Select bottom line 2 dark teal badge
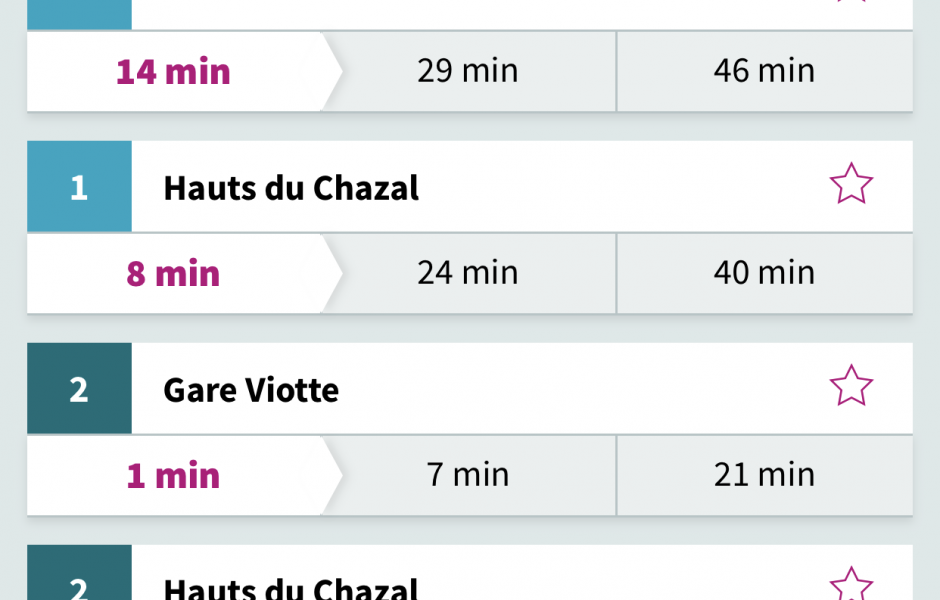The width and height of the screenshot is (940, 600). tap(79, 572)
